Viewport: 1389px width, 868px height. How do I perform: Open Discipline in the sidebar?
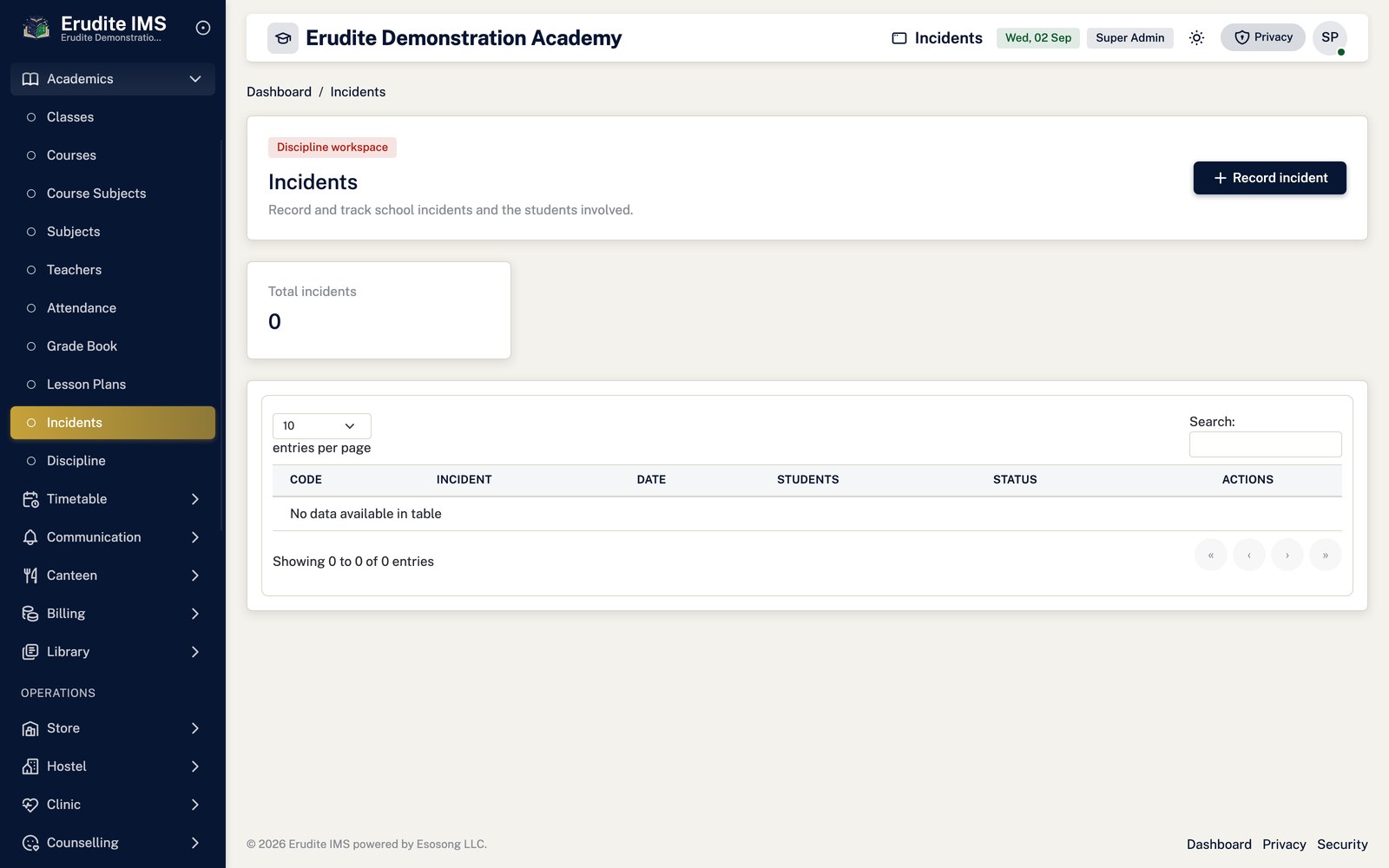pos(113,461)
